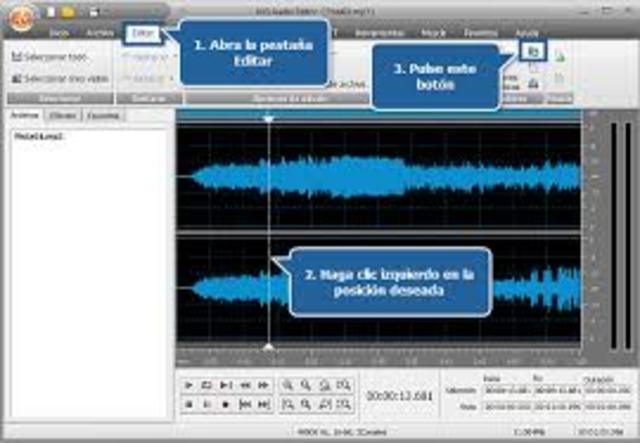
Task: Click the time ruler below the waveform
Action: pyautogui.click(x=379, y=358)
